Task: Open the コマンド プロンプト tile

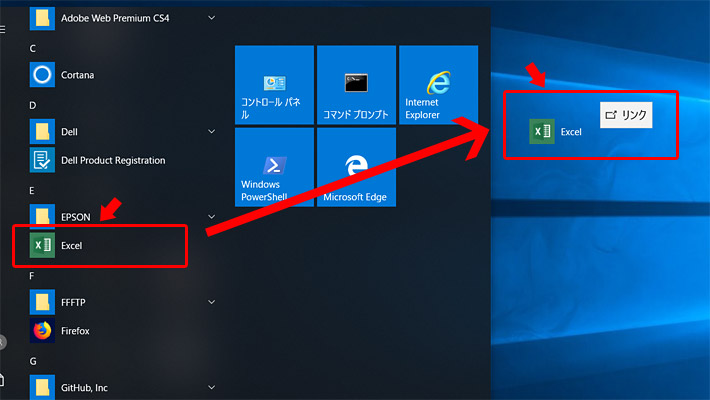Action: (x=356, y=85)
